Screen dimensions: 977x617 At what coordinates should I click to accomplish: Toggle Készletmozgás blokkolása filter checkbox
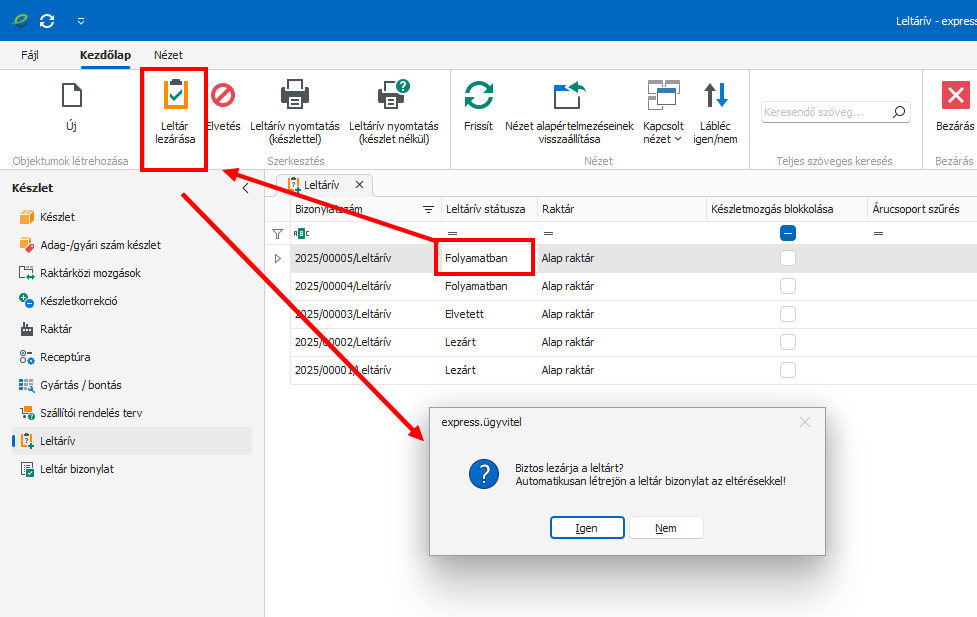[x=788, y=233]
